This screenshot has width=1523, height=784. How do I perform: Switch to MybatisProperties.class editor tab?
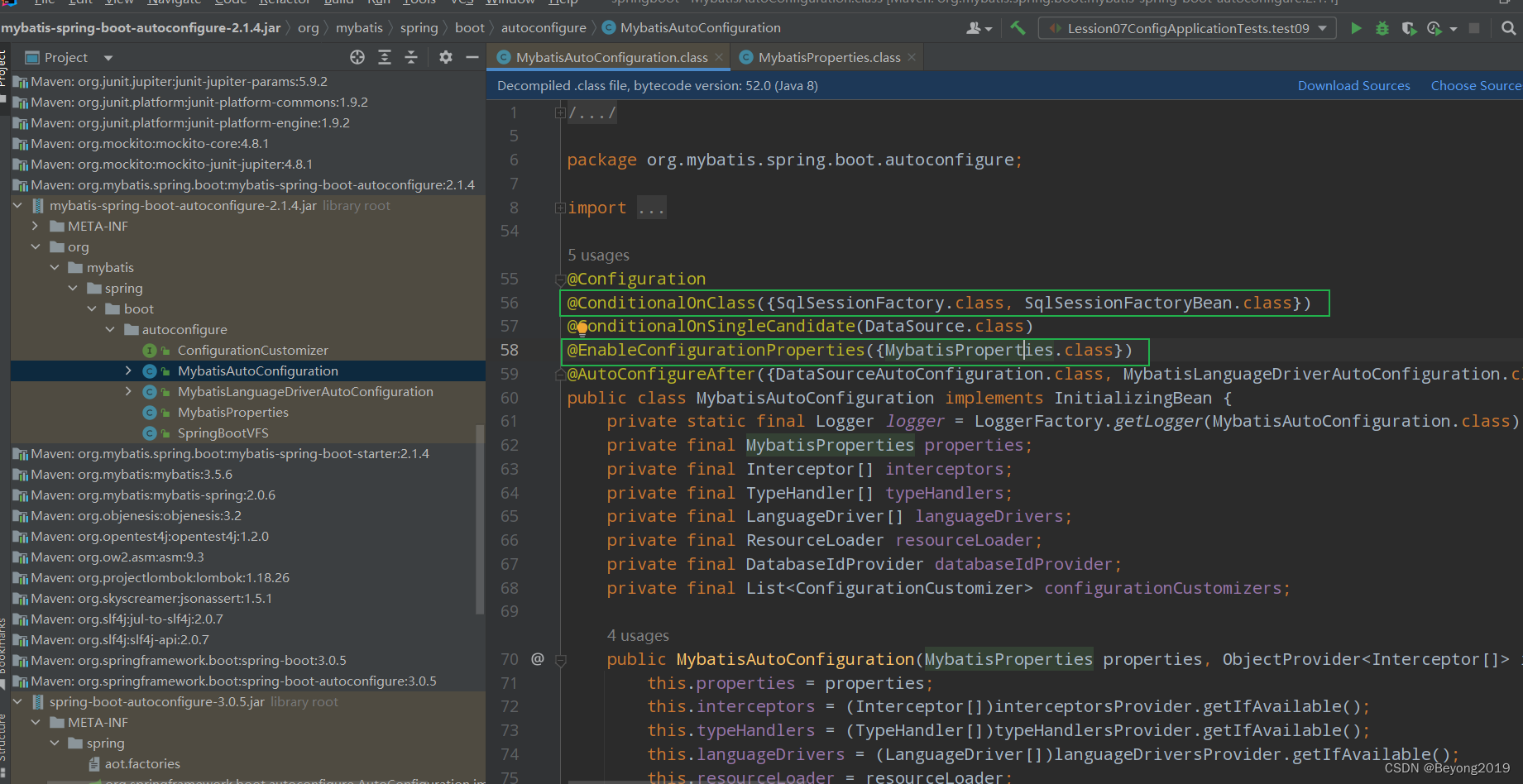click(829, 57)
